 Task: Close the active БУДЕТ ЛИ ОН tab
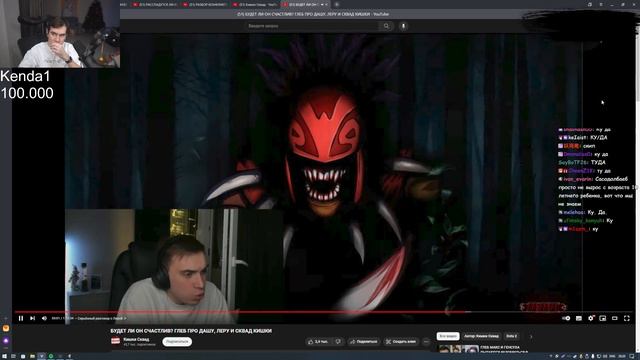[326, 4]
